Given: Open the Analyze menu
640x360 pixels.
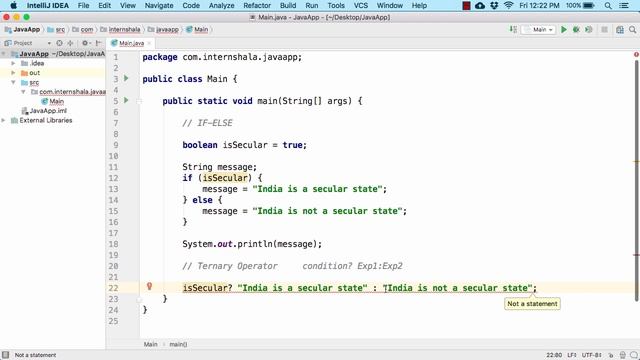Looking at the screenshot, I should point(221,5).
